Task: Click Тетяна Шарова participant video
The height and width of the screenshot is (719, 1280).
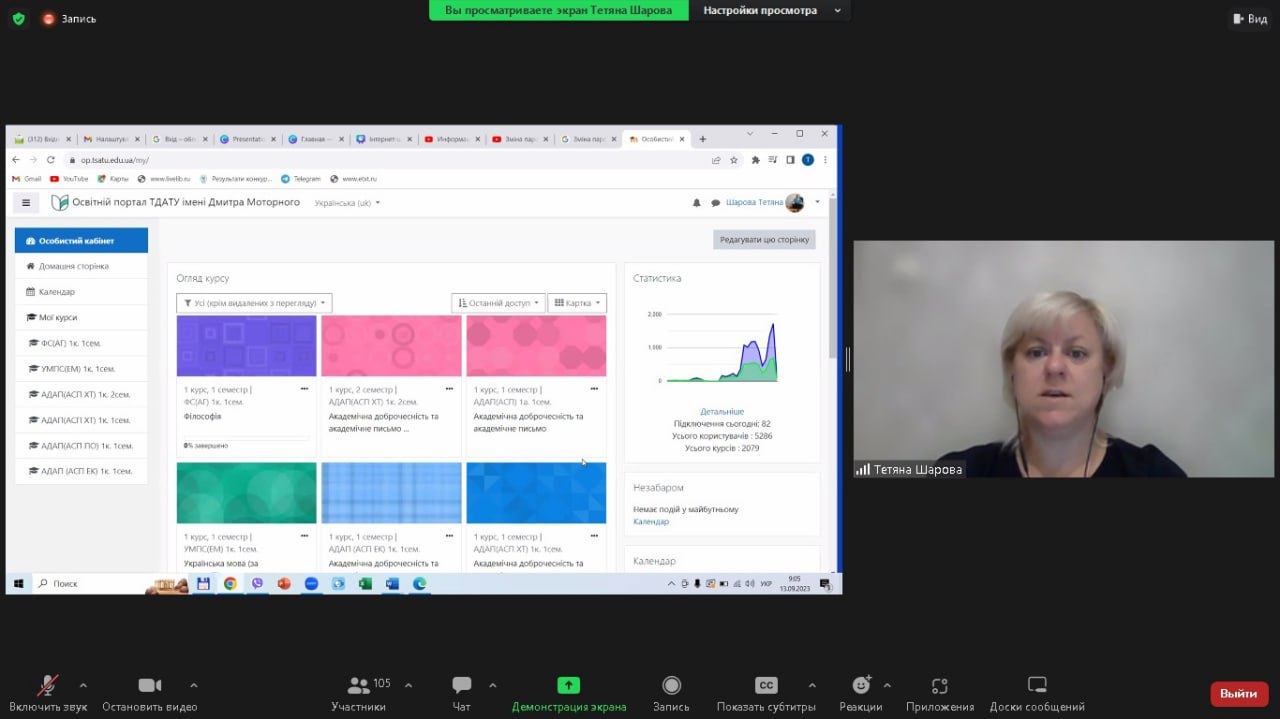Action: (x=1063, y=359)
